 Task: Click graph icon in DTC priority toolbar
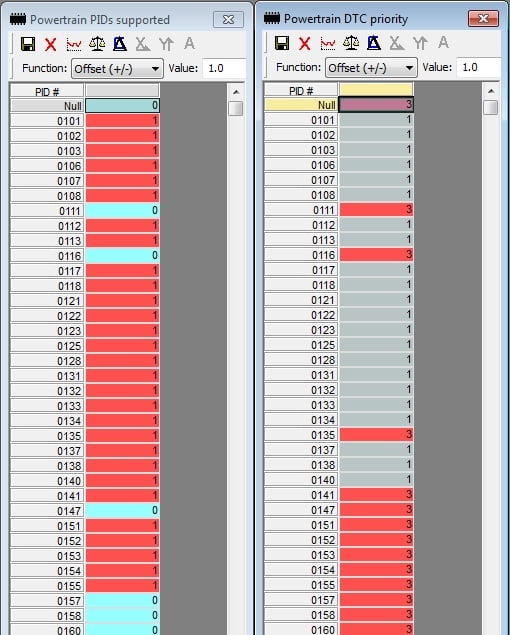click(328, 43)
